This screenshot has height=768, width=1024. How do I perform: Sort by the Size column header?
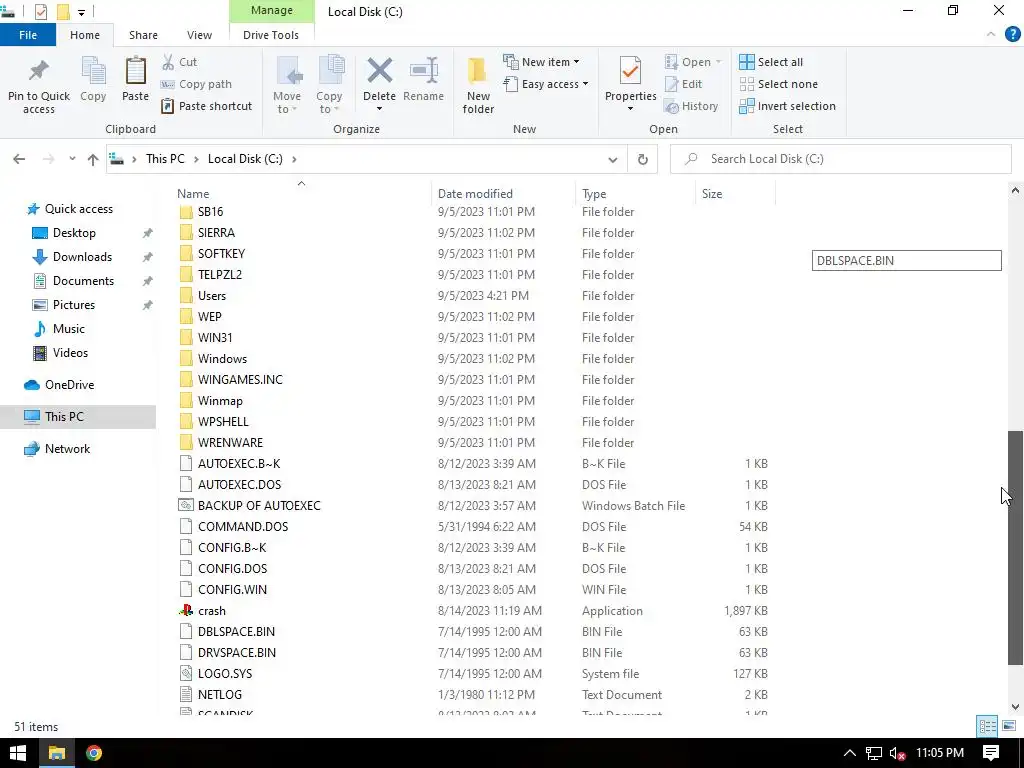[x=712, y=194]
